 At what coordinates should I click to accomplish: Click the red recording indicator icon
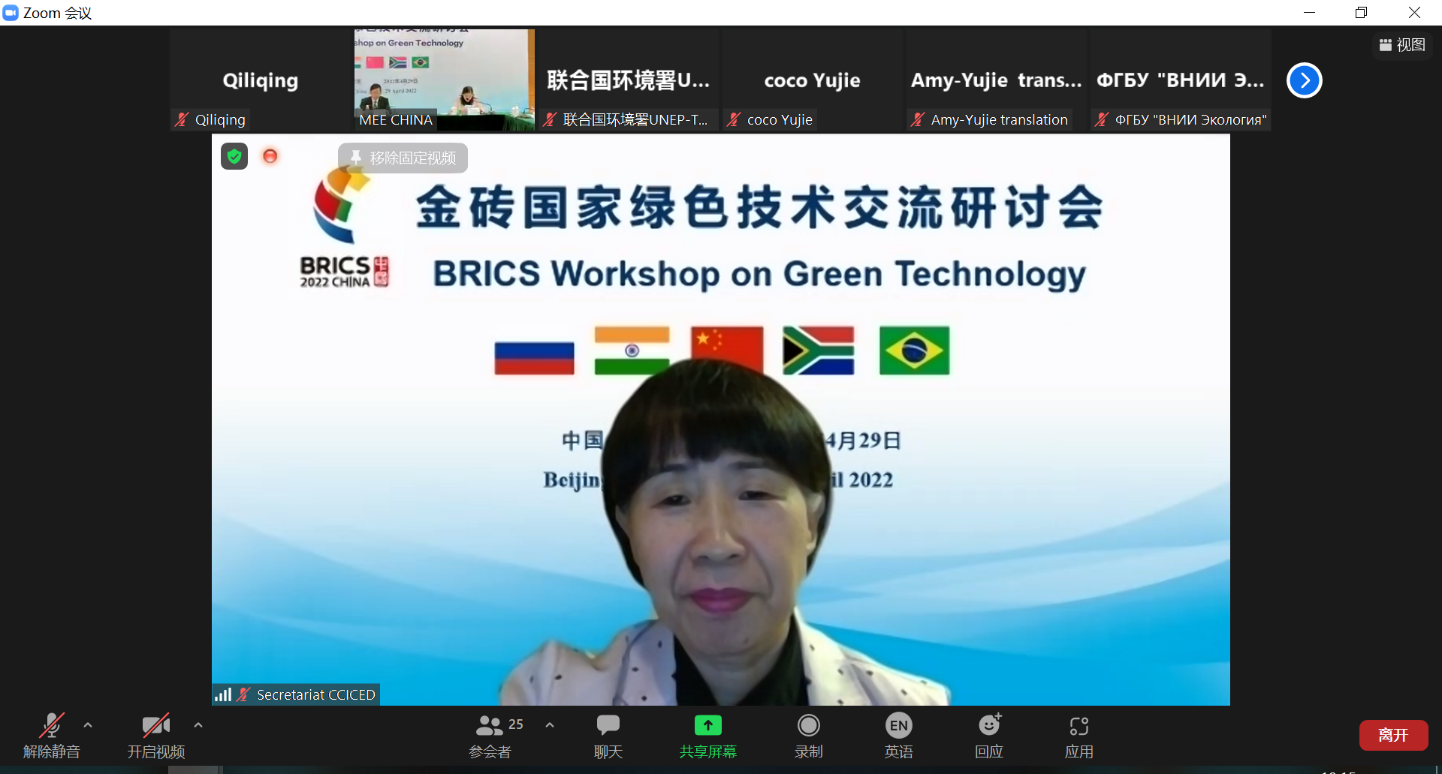(270, 156)
